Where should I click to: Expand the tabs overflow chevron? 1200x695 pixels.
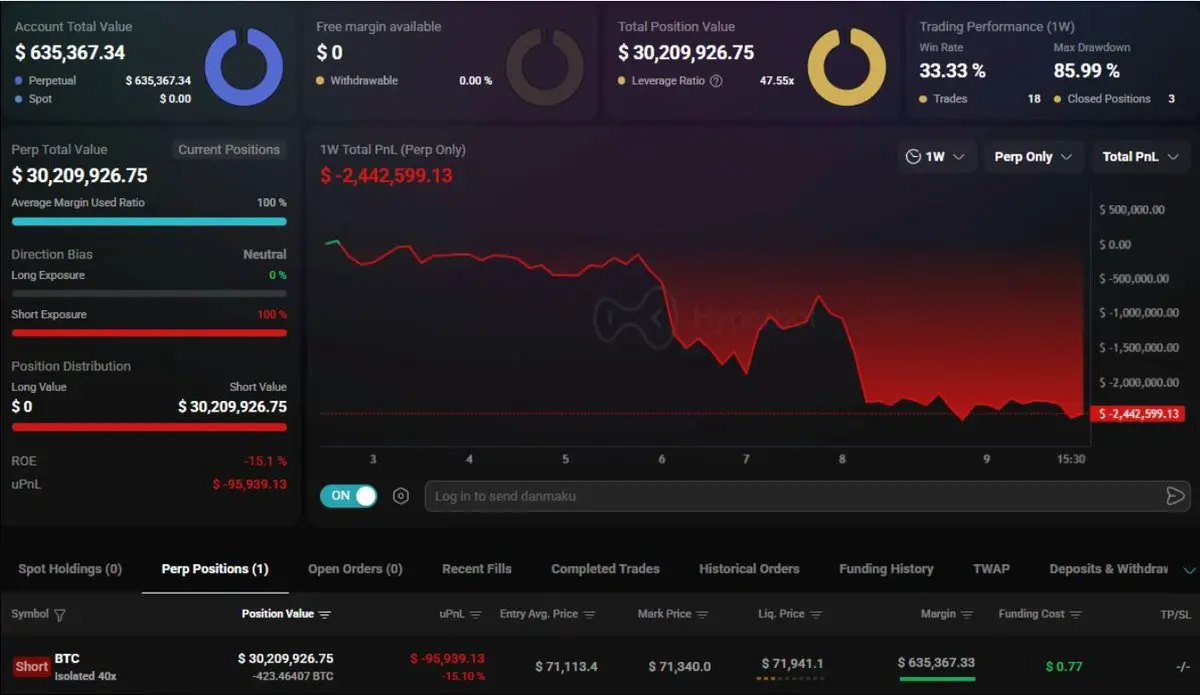pyautogui.click(x=1189, y=570)
